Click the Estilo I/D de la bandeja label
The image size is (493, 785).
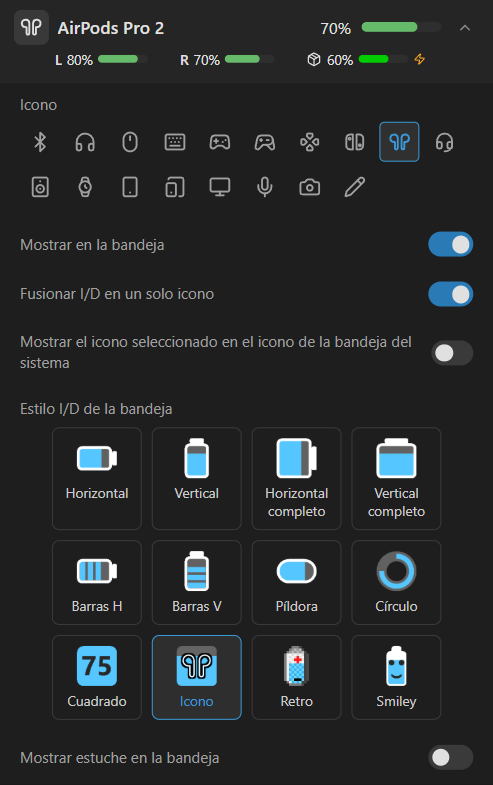click(x=96, y=409)
